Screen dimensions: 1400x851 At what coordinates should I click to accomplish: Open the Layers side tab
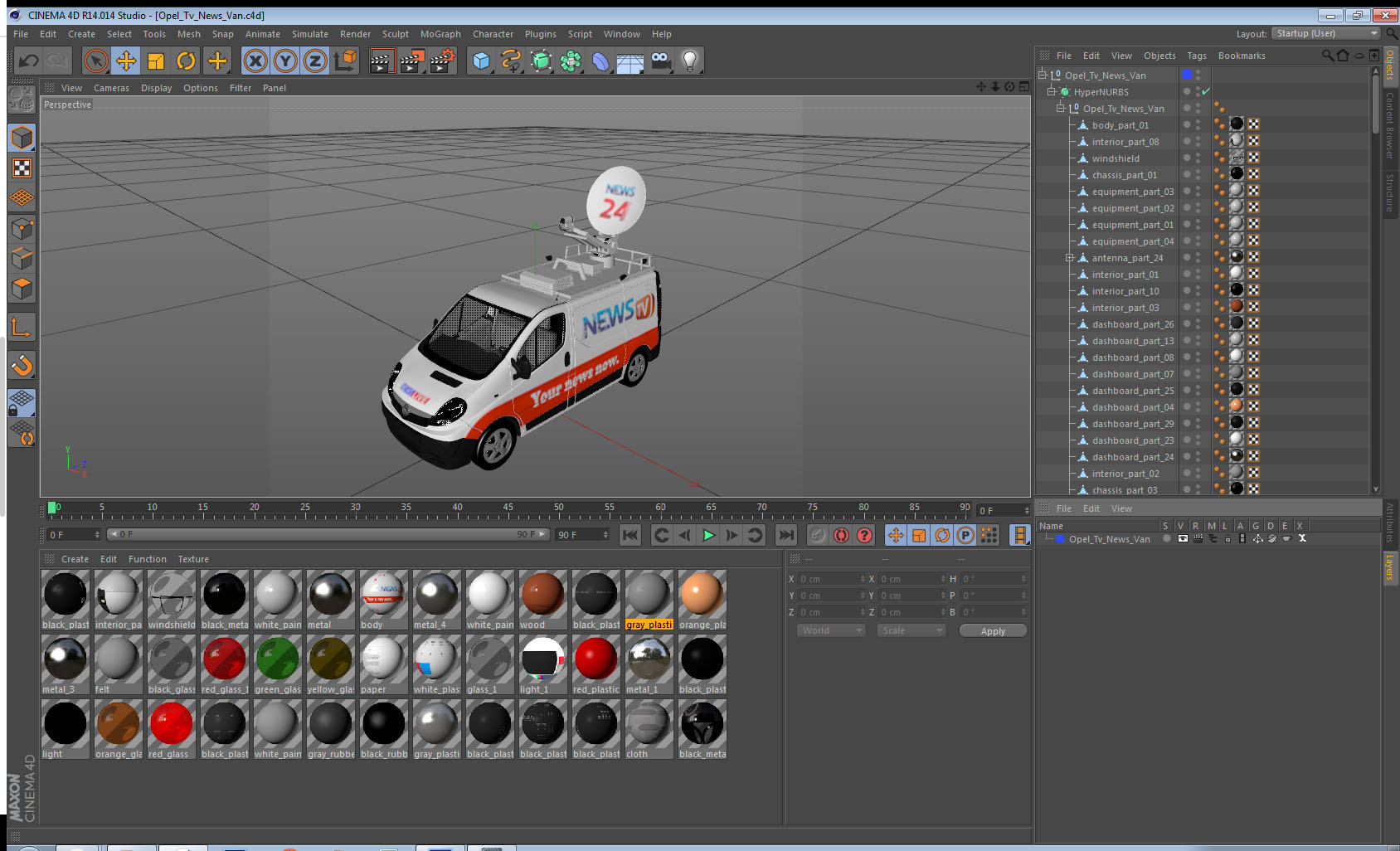pyautogui.click(x=1389, y=567)
